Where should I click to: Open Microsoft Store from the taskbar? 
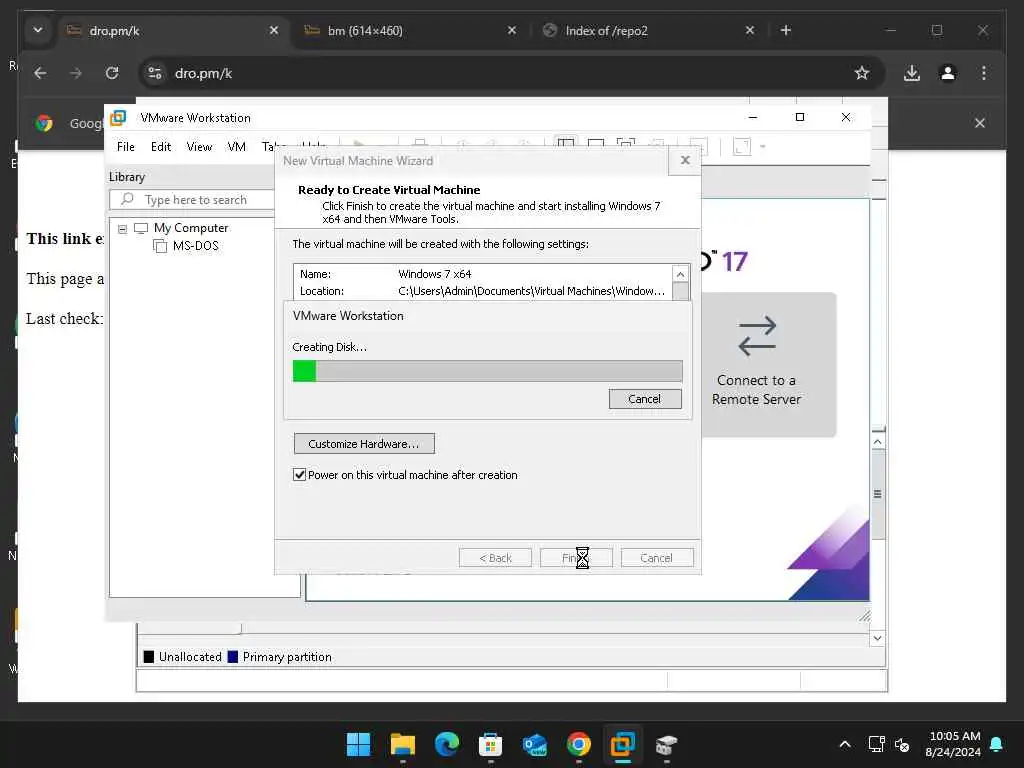(490, 744)
